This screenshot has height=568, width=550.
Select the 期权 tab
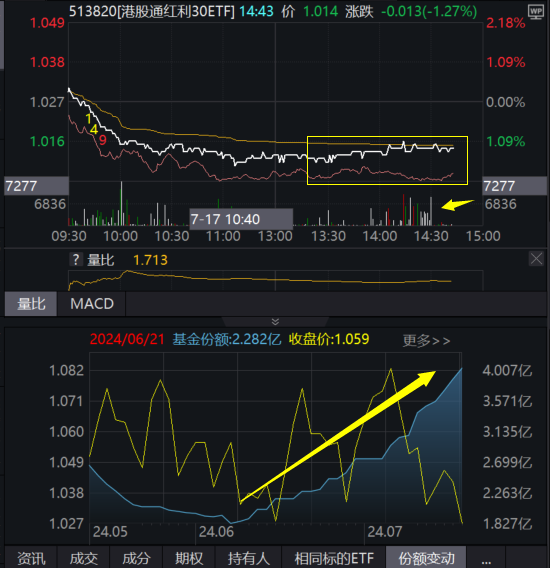click(189, 558)
